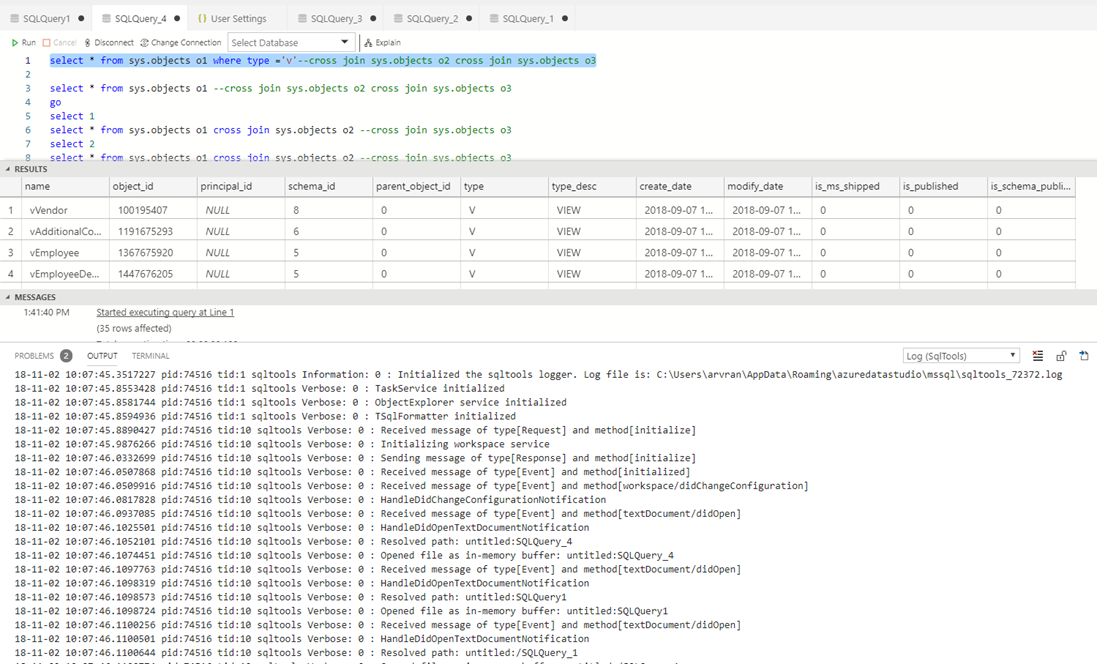Open Change Connection dialog
This screenshot has height=664, width=1097.
pyautogui.click(x=180, y=42)
